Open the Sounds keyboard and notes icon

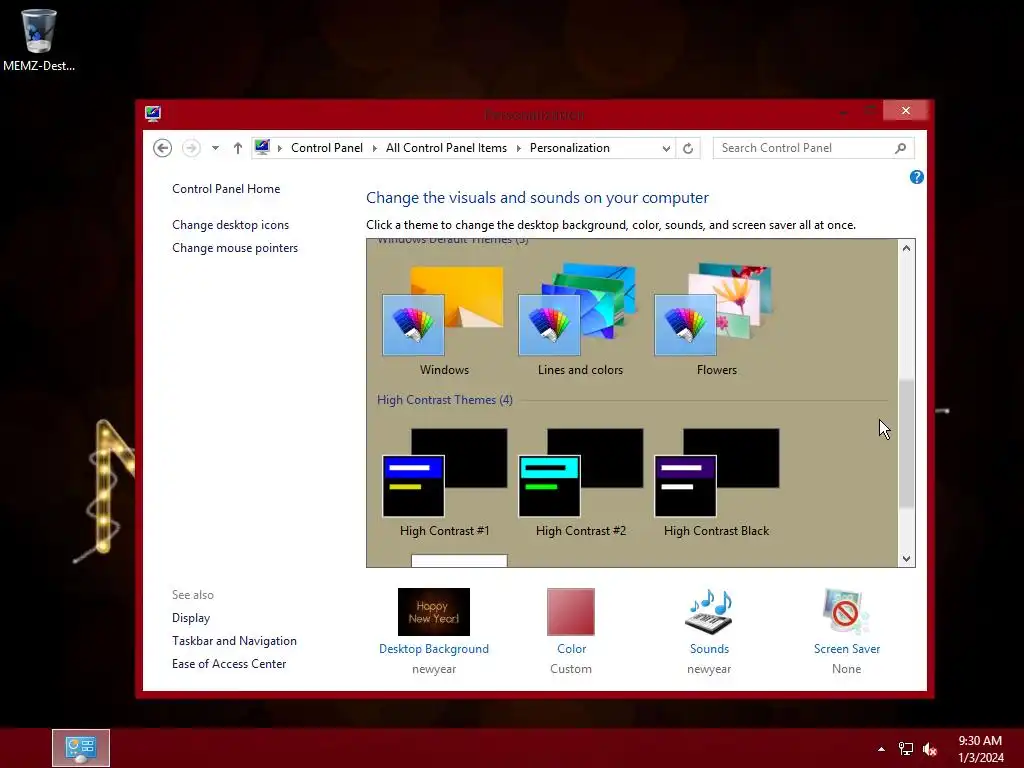[x=709, y=612]
